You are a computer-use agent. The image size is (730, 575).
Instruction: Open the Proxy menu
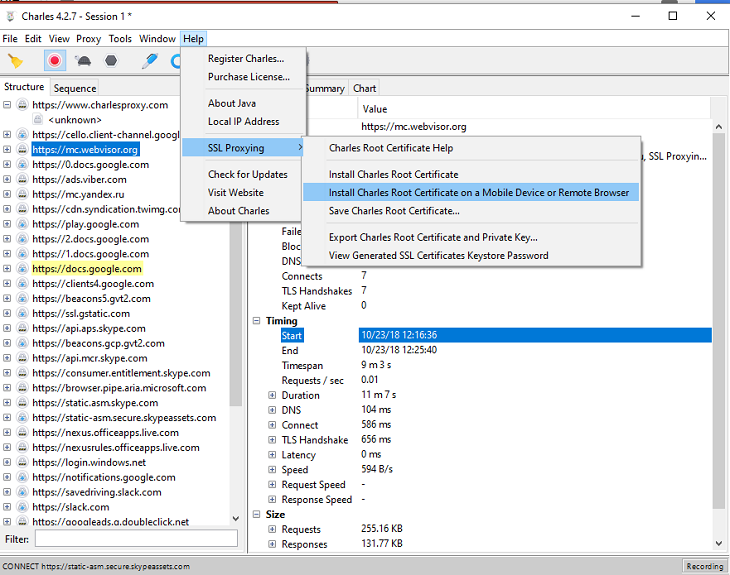88,39
